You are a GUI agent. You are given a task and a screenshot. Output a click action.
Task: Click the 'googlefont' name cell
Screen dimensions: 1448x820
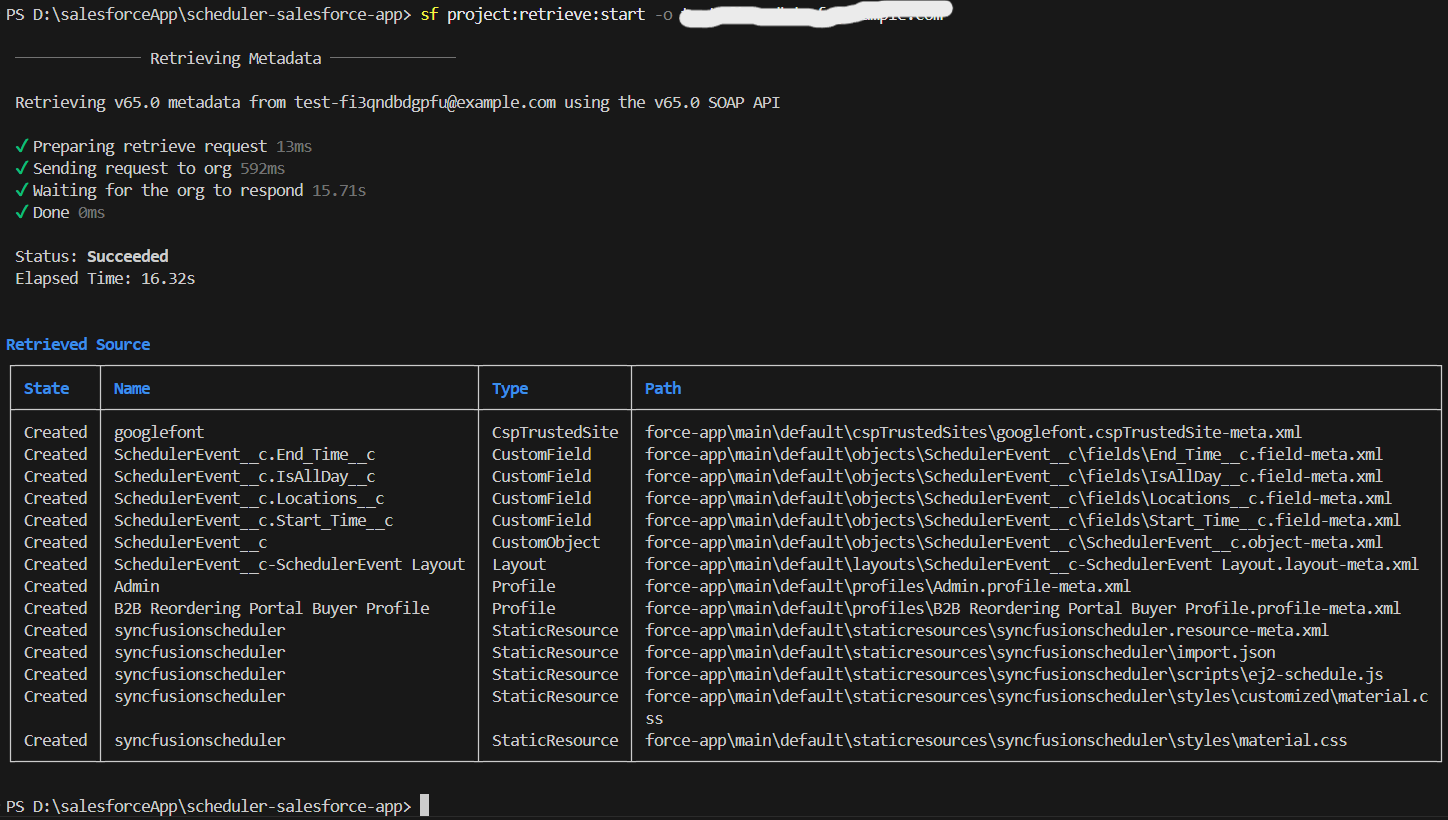coord(159,432)
